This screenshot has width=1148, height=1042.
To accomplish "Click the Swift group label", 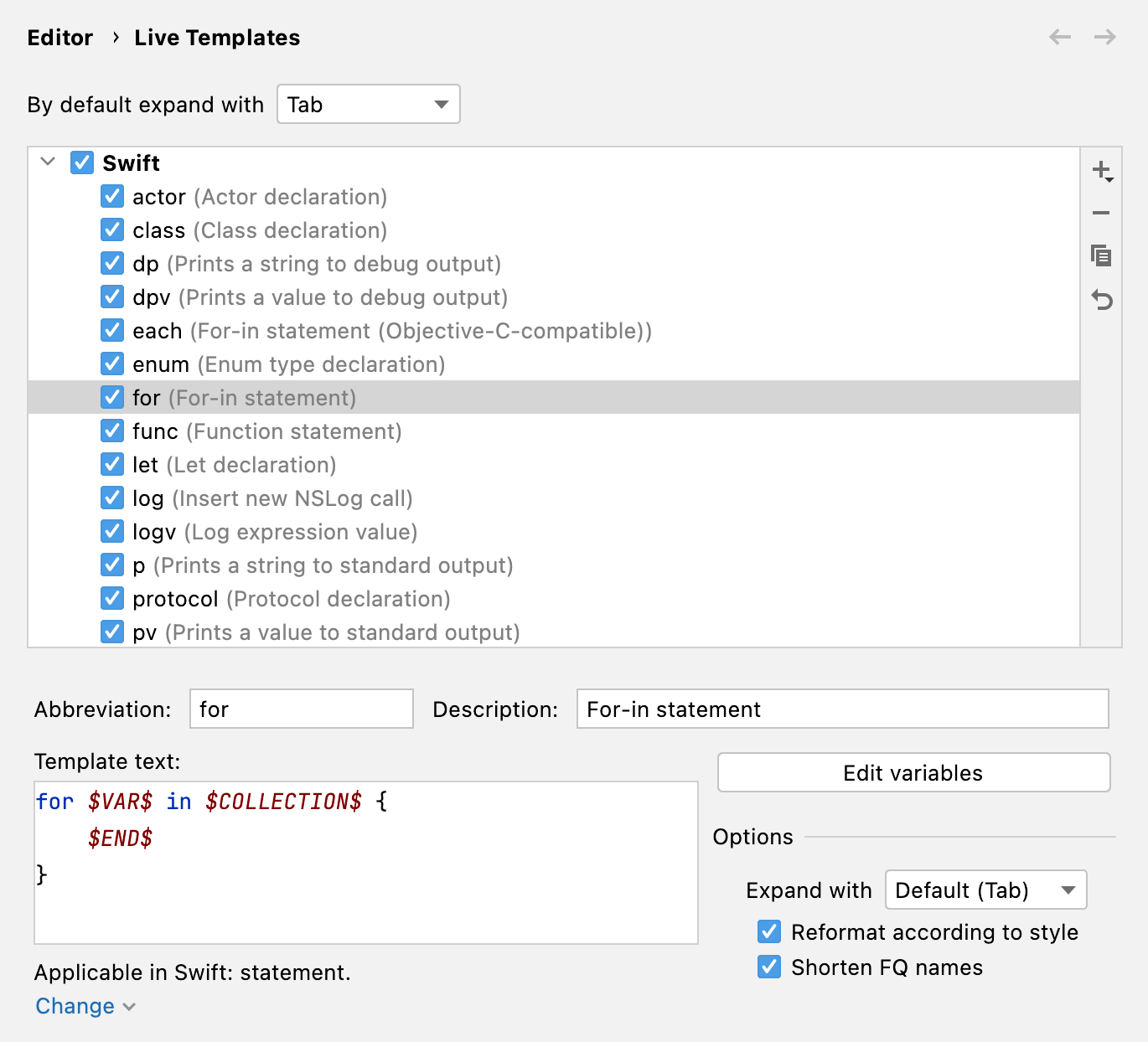I will click(131, 162).
